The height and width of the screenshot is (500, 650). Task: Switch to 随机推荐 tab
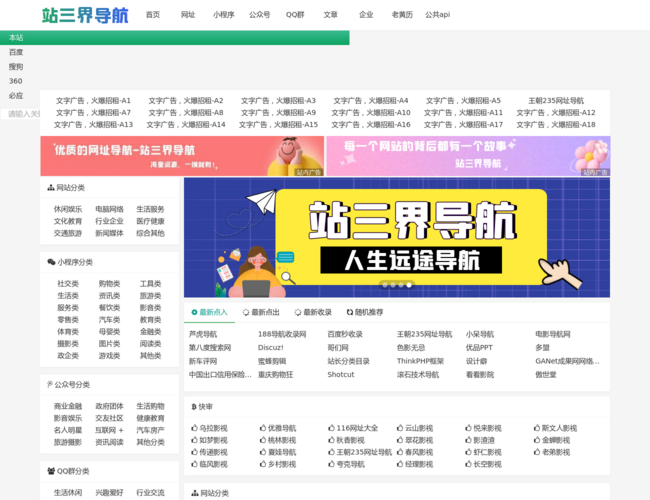[365, 312]
